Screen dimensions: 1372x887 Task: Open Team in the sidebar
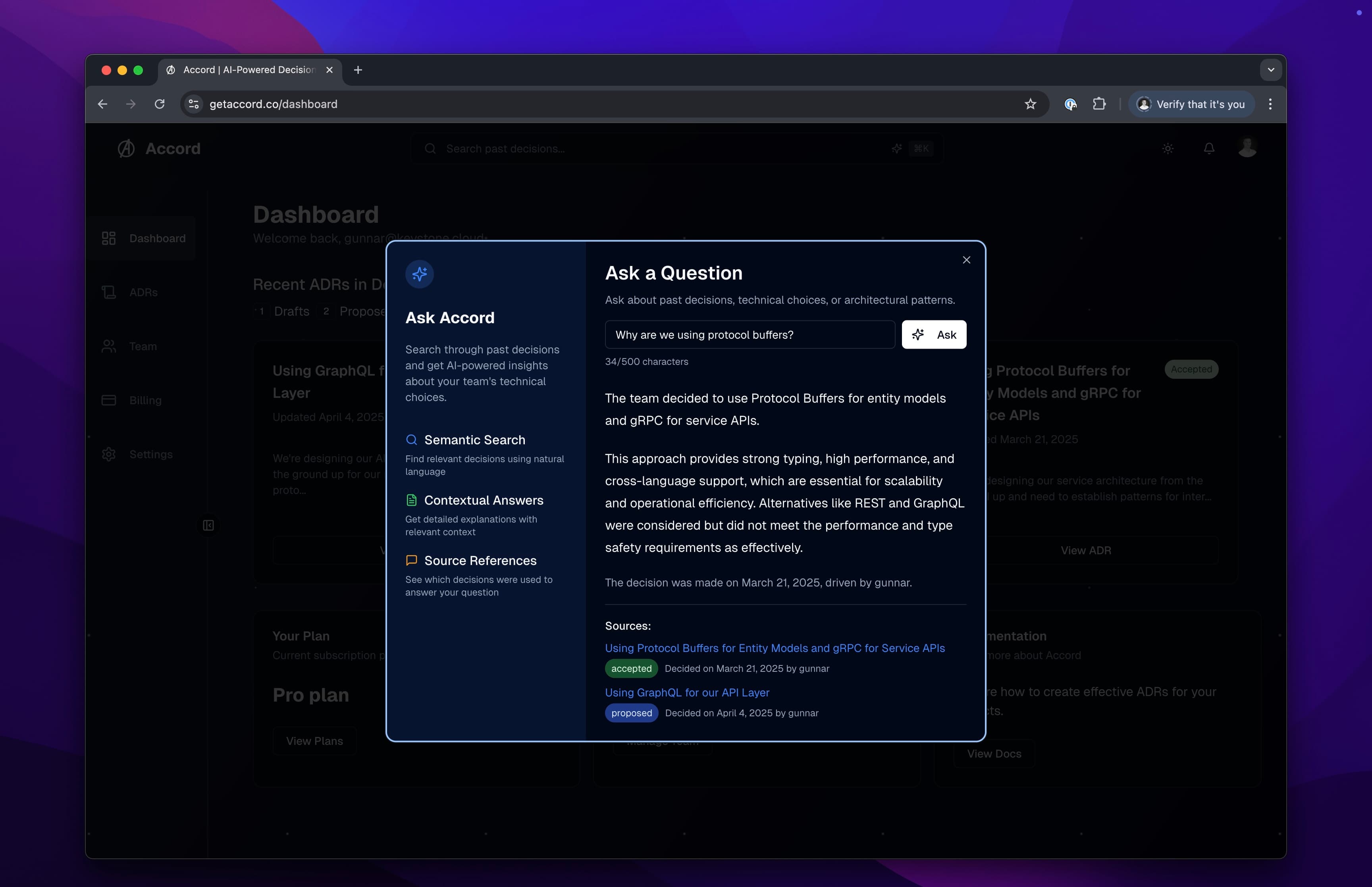(129, 347)
